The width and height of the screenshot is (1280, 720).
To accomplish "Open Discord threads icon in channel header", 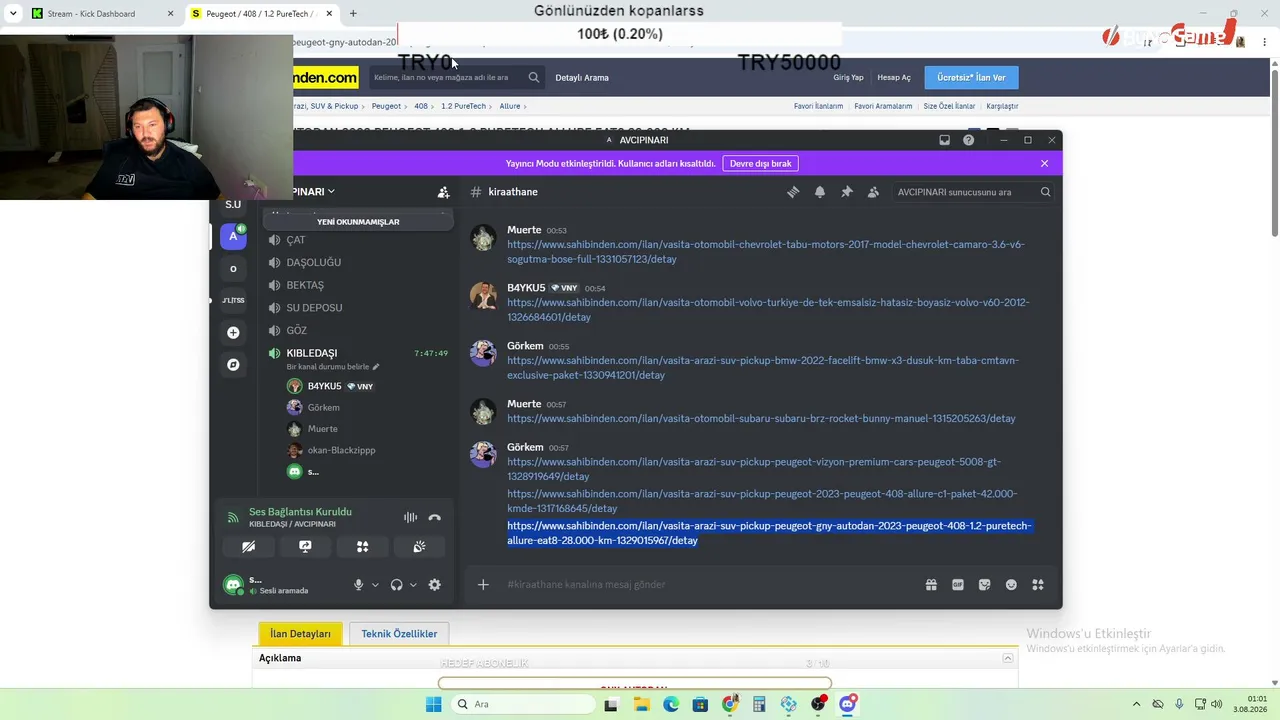I will (793, 192).
